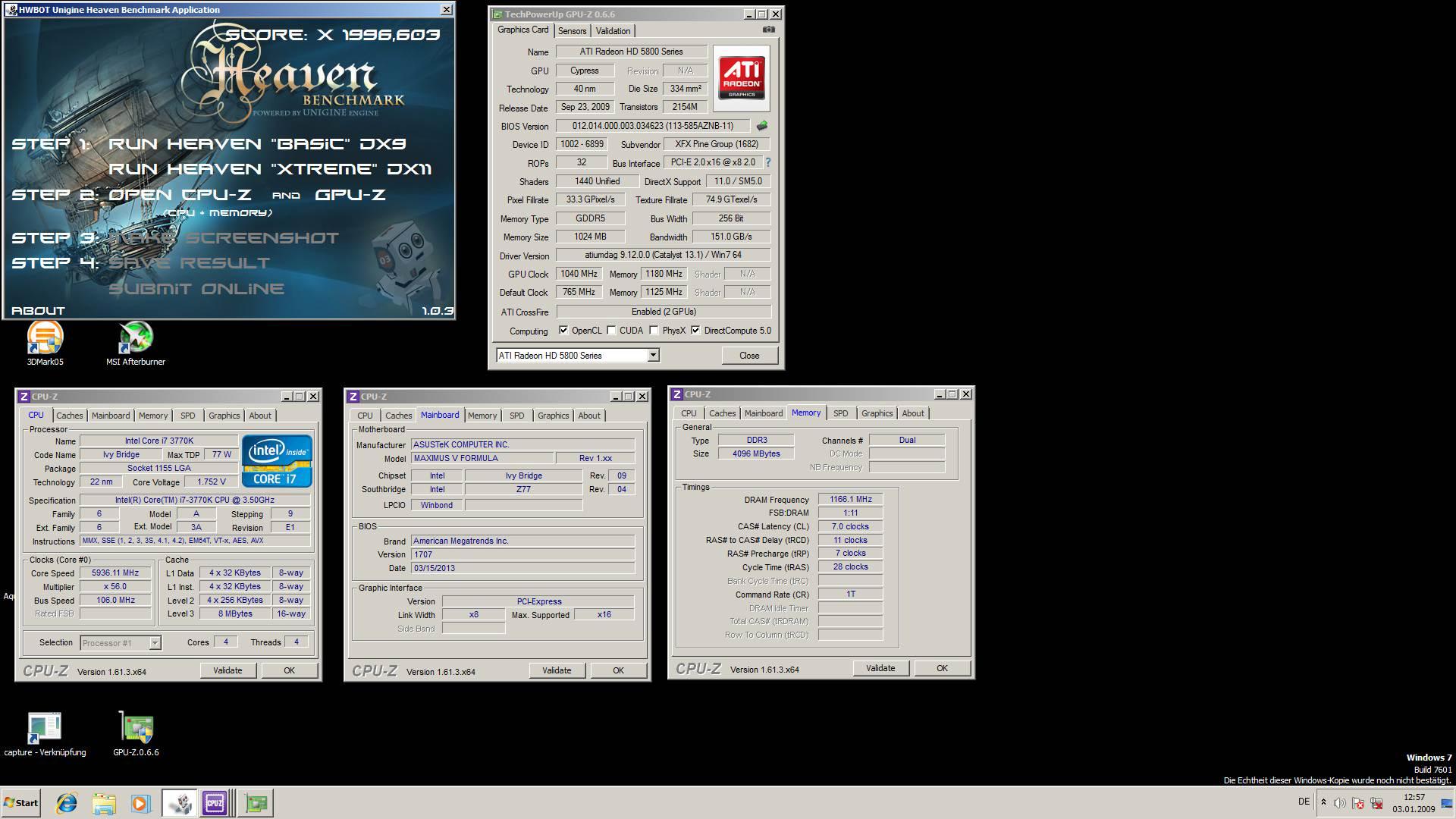Switch to Heaven Benchmark app in taskbar
This screenshot has height=819, width=1456.
pos(180,802)
